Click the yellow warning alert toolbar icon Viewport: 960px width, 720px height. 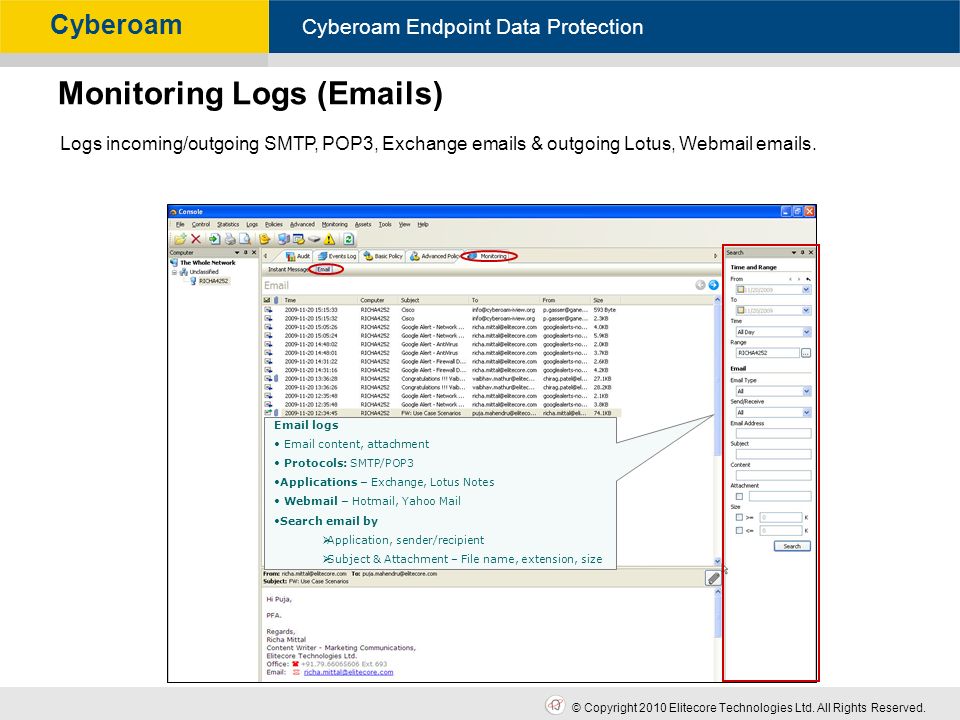(329, 239)
